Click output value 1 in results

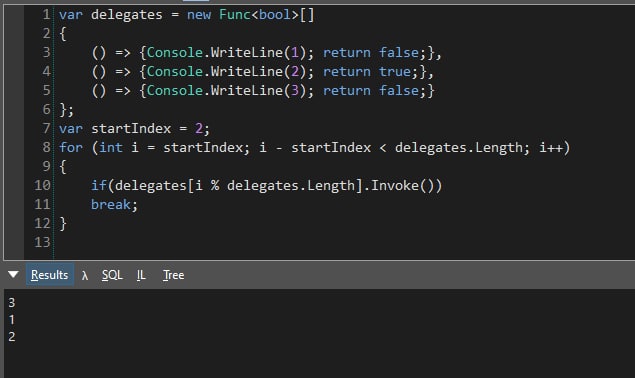(x=12, y=320)
